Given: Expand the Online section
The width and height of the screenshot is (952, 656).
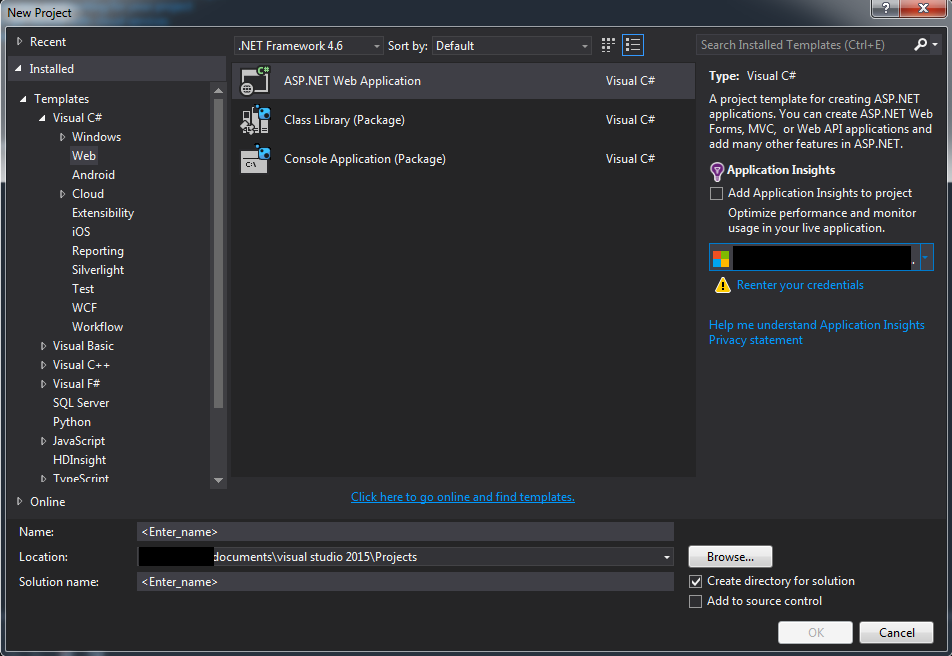Looking at the screenshot, I should pyautogui.click(x=19, y=501).
